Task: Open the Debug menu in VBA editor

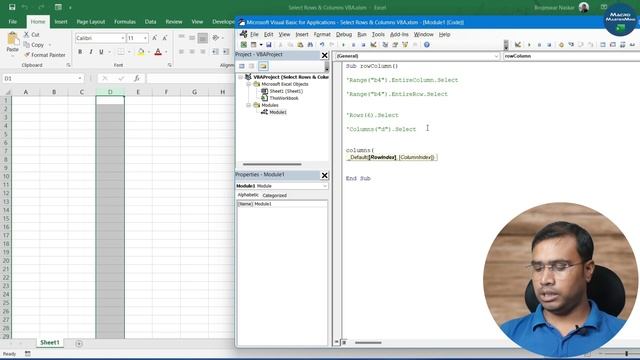Action: coord(344,34)
